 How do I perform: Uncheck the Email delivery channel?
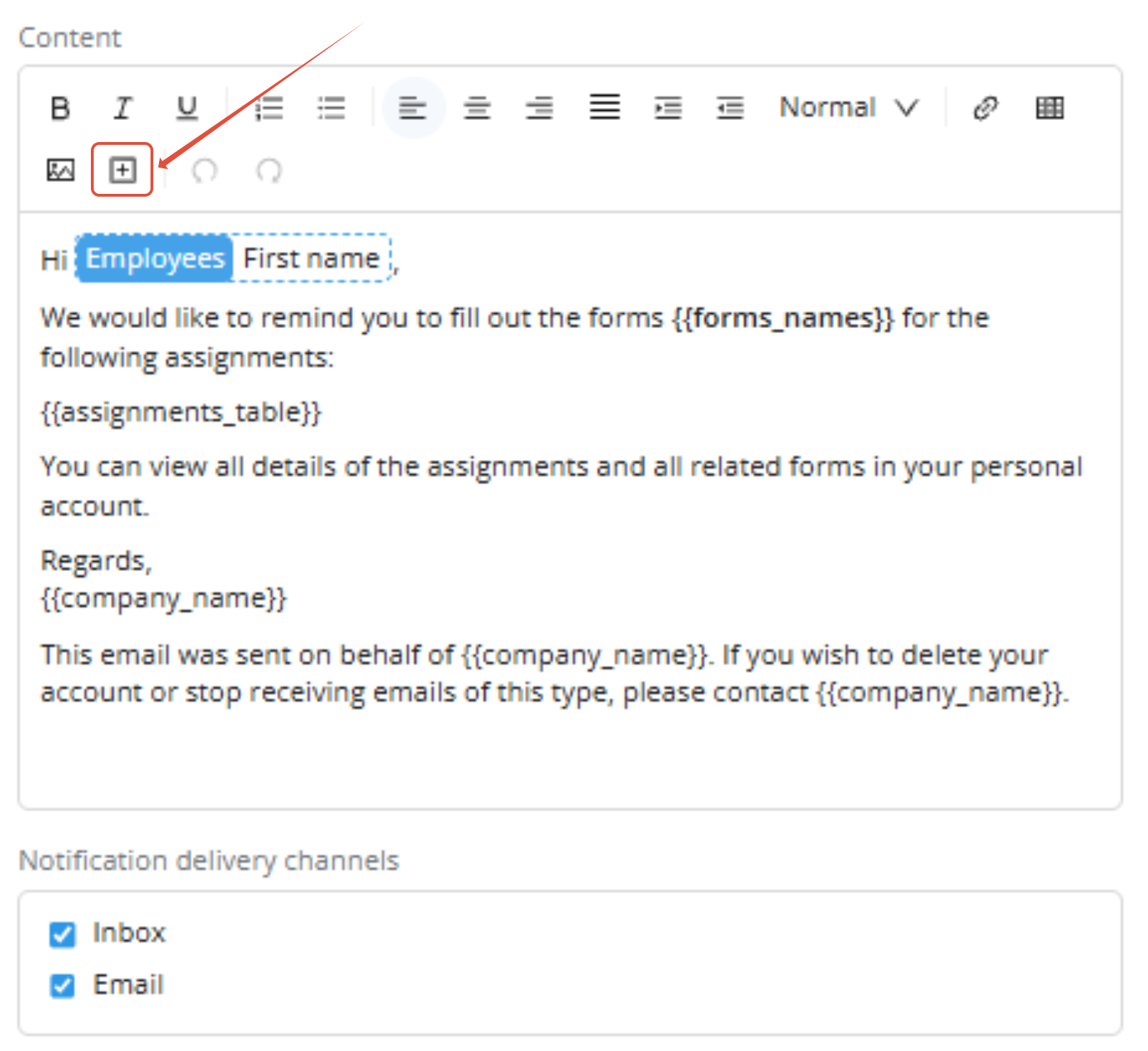coord(62,986)
